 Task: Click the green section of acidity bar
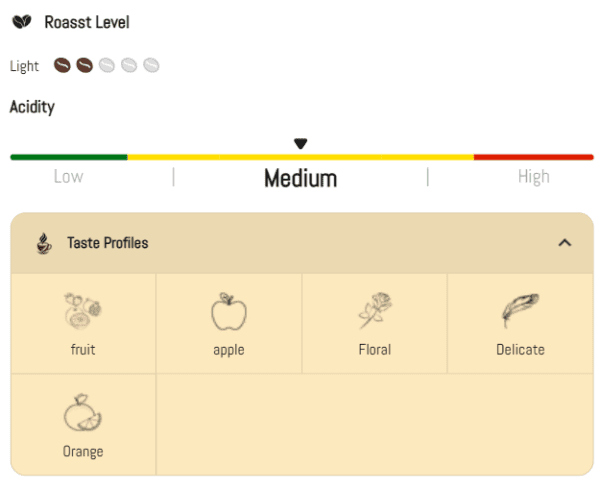68,157
